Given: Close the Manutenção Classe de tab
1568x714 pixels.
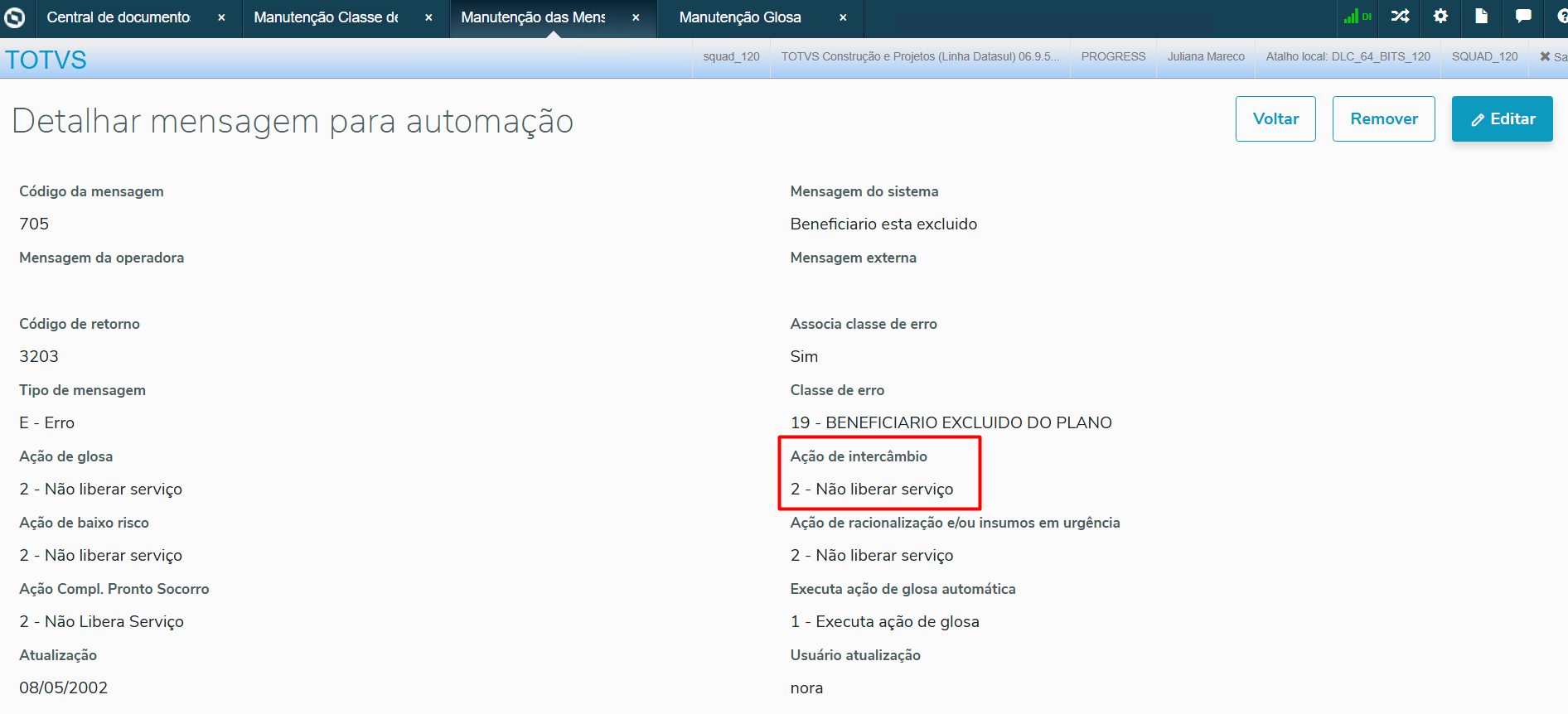Looking at the screenshot, I should (428, 17).
